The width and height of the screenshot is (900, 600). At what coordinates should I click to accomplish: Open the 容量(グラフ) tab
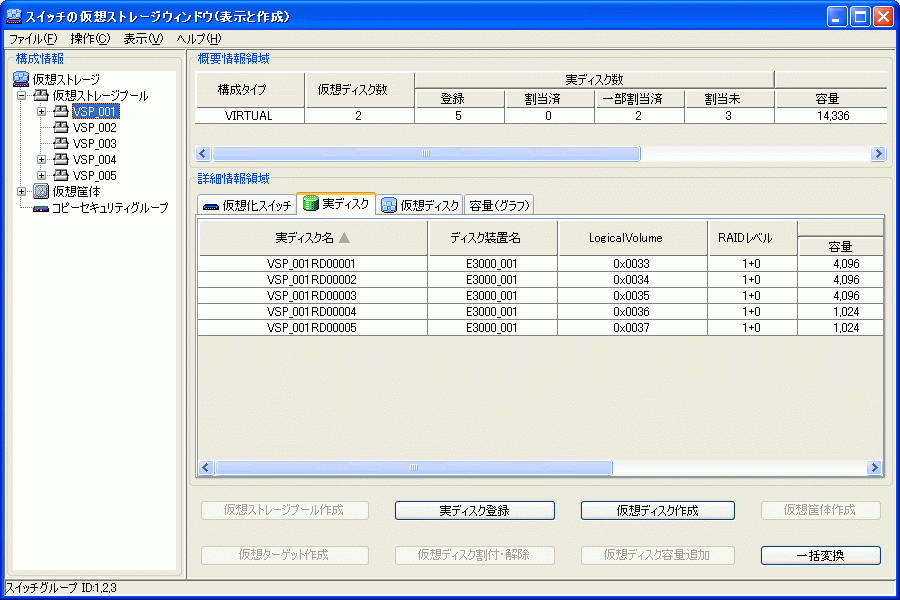pos(499,205)
